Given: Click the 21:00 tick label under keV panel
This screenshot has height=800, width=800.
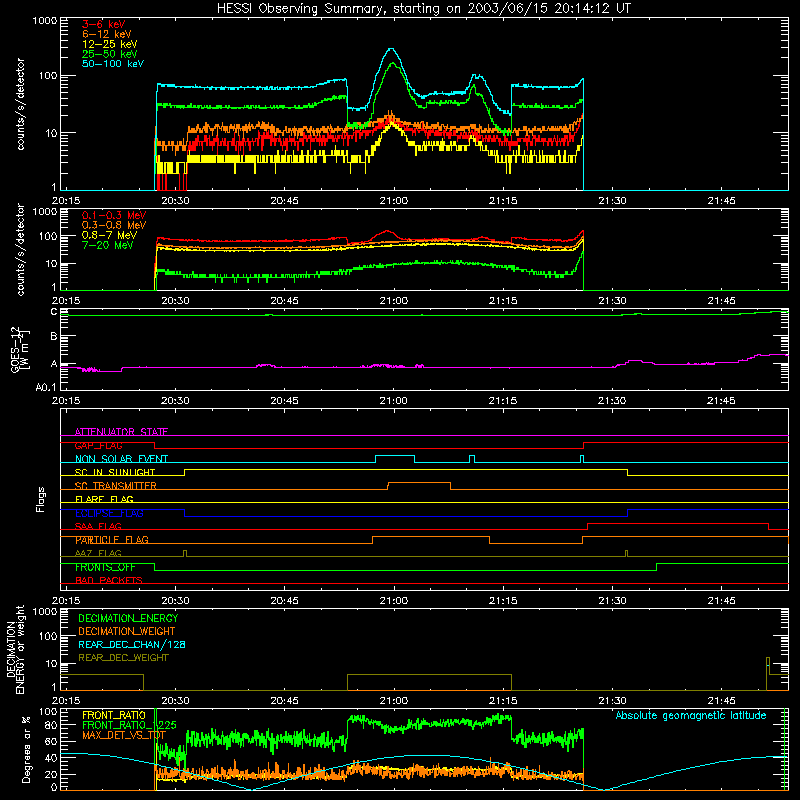Looking at the screenshot, I should pyautogui.click(x=394, y=201).
